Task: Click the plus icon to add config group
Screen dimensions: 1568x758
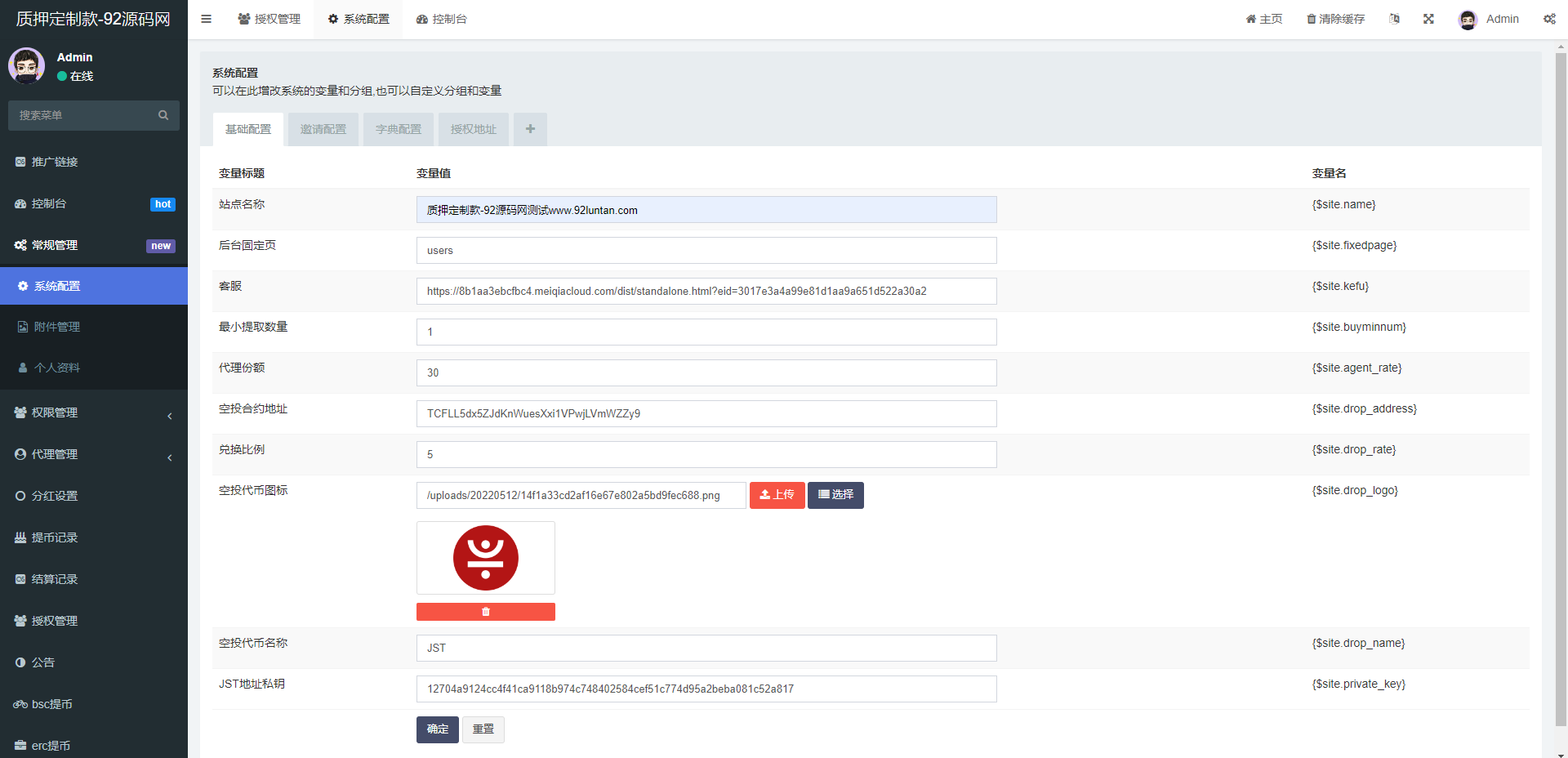Action: point(530,129)
